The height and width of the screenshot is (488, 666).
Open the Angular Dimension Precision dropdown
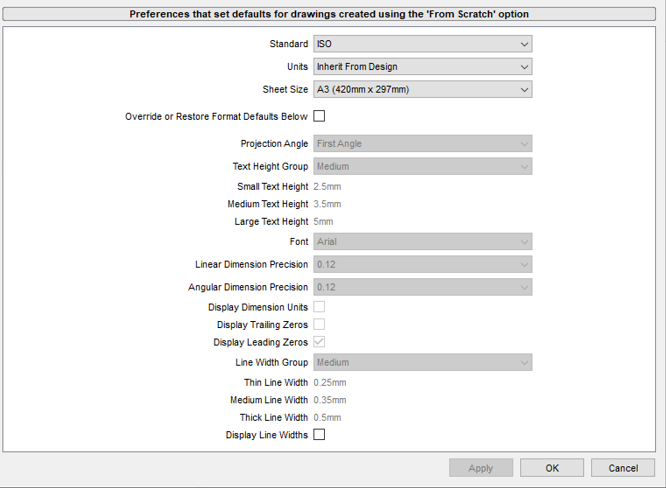pyautogui.click(x=423, y=287)
